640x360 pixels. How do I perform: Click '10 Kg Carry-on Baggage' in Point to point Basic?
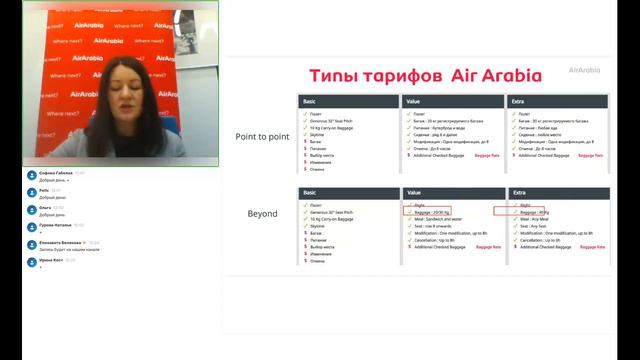click(331, 128)
